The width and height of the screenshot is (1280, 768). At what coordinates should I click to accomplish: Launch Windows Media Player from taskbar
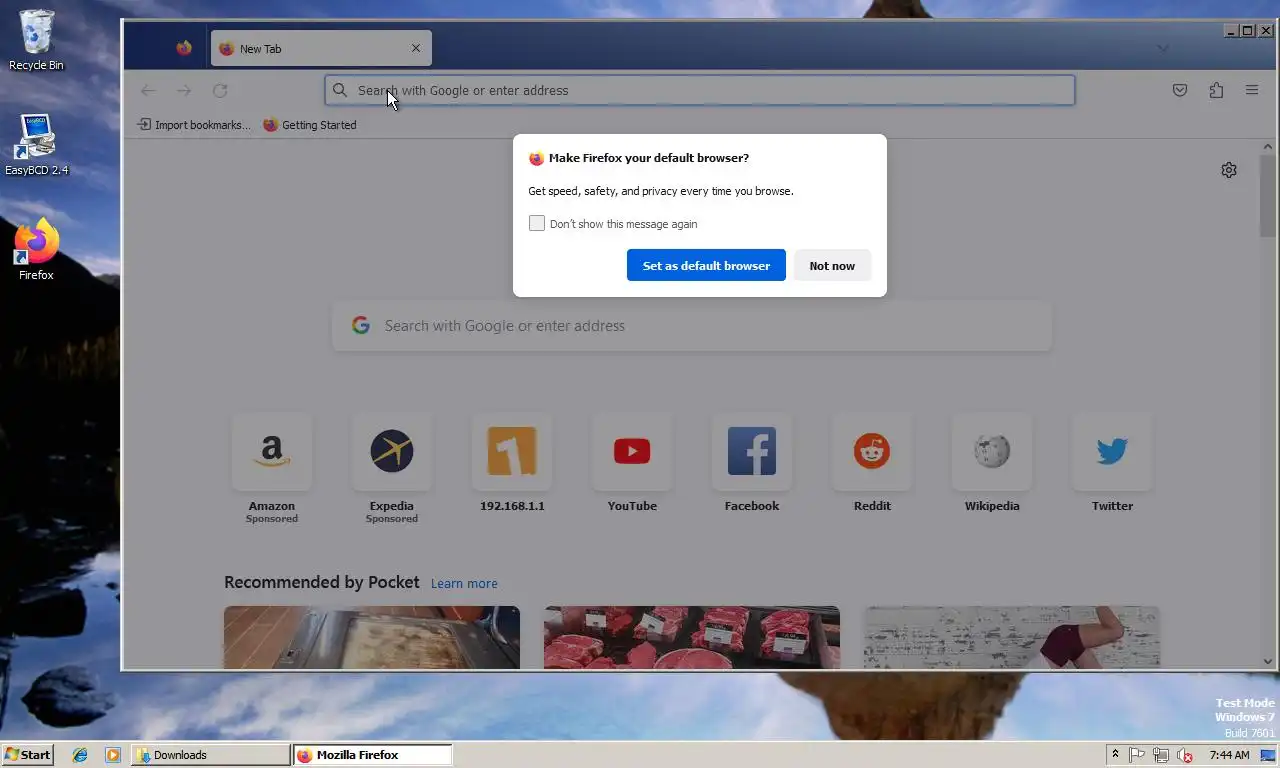click(112, 755)
